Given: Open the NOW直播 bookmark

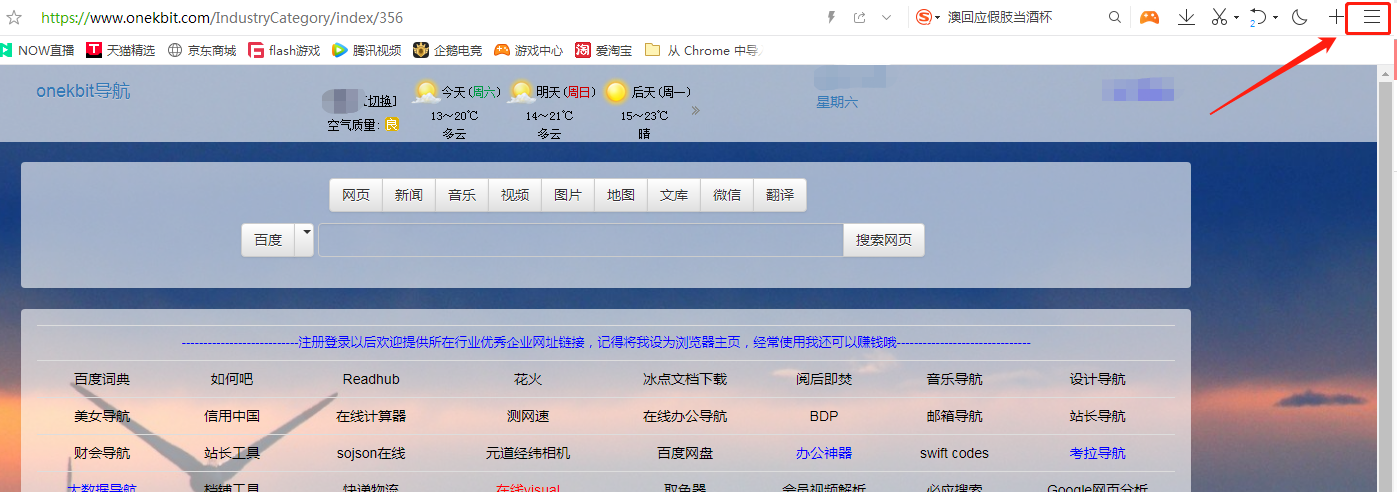Looking at the screenshot, I should (x=37, y=50).
